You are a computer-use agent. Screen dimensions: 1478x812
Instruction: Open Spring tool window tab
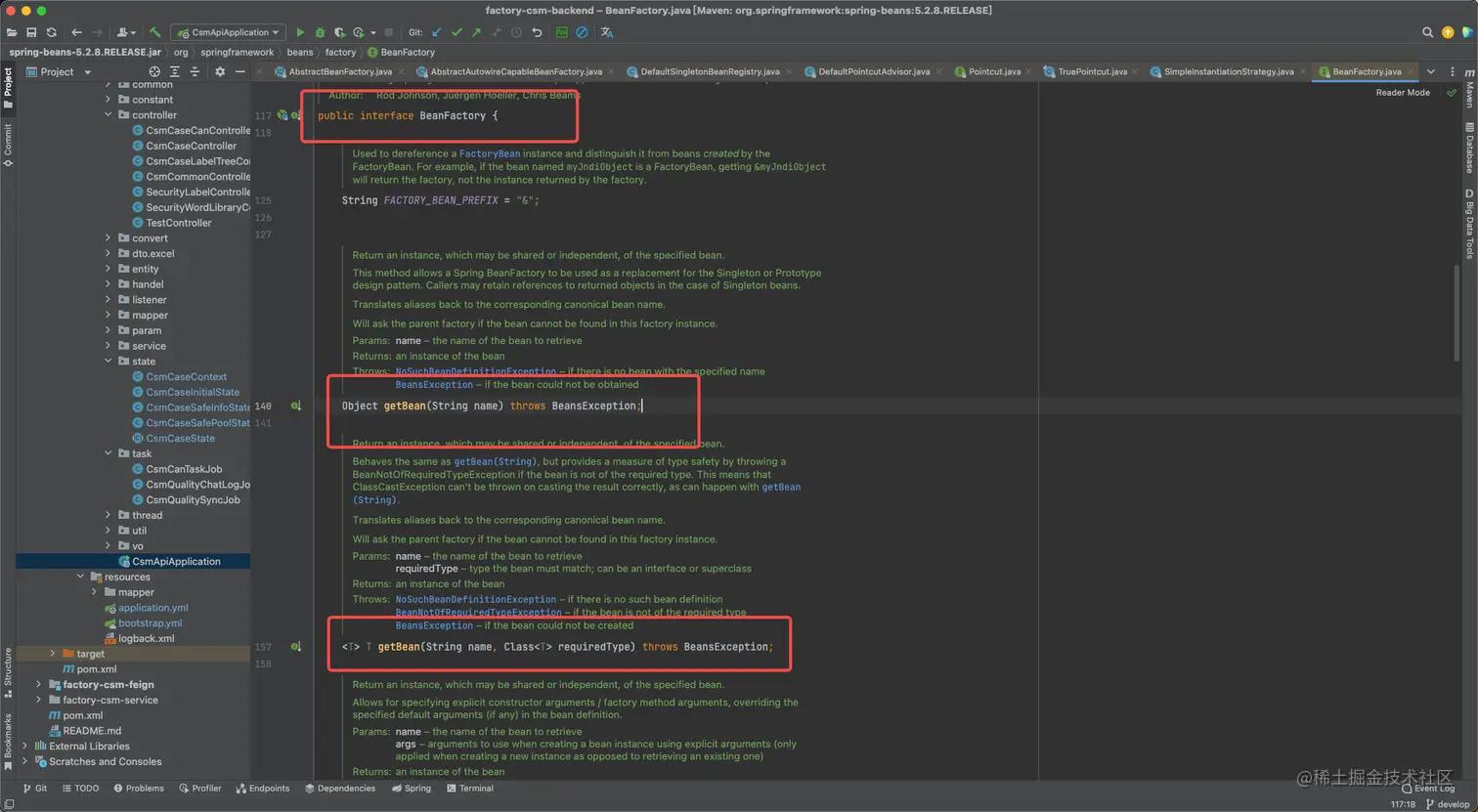412,788
